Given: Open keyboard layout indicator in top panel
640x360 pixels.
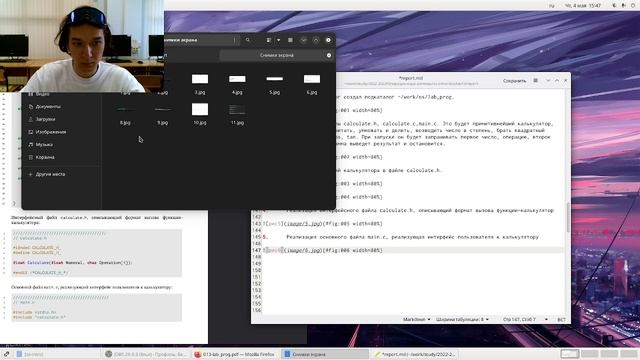Looking at the screenshot, I should coord(551,6).
